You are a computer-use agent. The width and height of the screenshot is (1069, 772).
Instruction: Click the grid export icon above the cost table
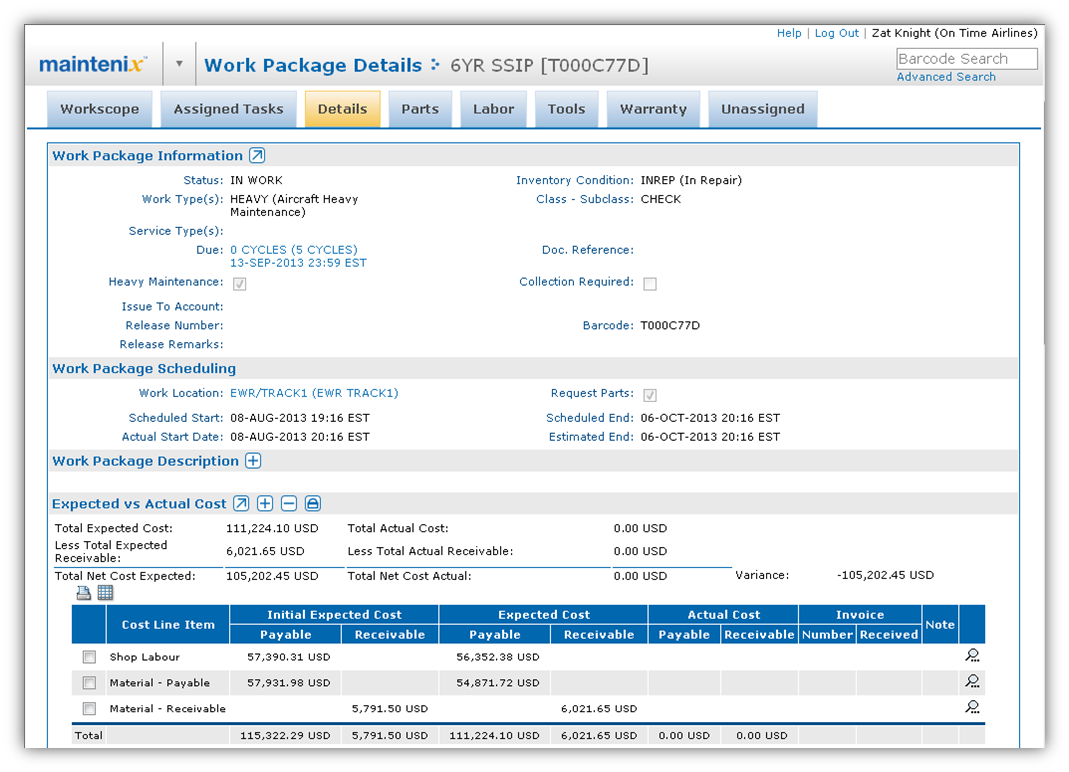pos(105,593)
